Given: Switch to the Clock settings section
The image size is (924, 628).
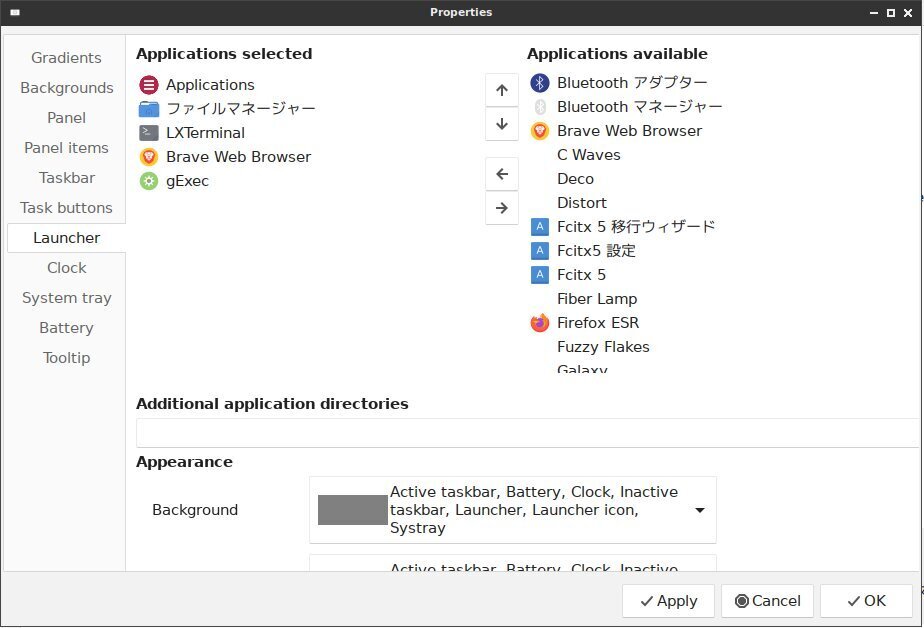Looking at the screenshot, I should pos(66,267).
